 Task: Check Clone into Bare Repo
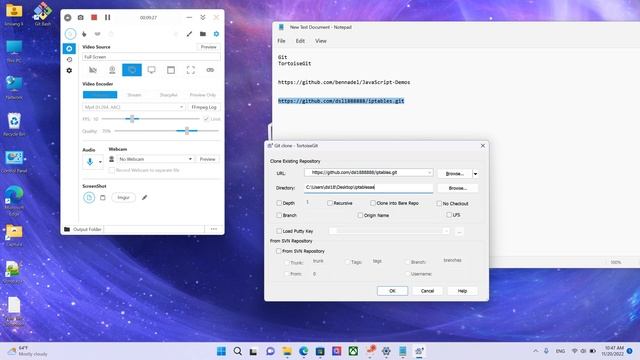click(373, 203)
